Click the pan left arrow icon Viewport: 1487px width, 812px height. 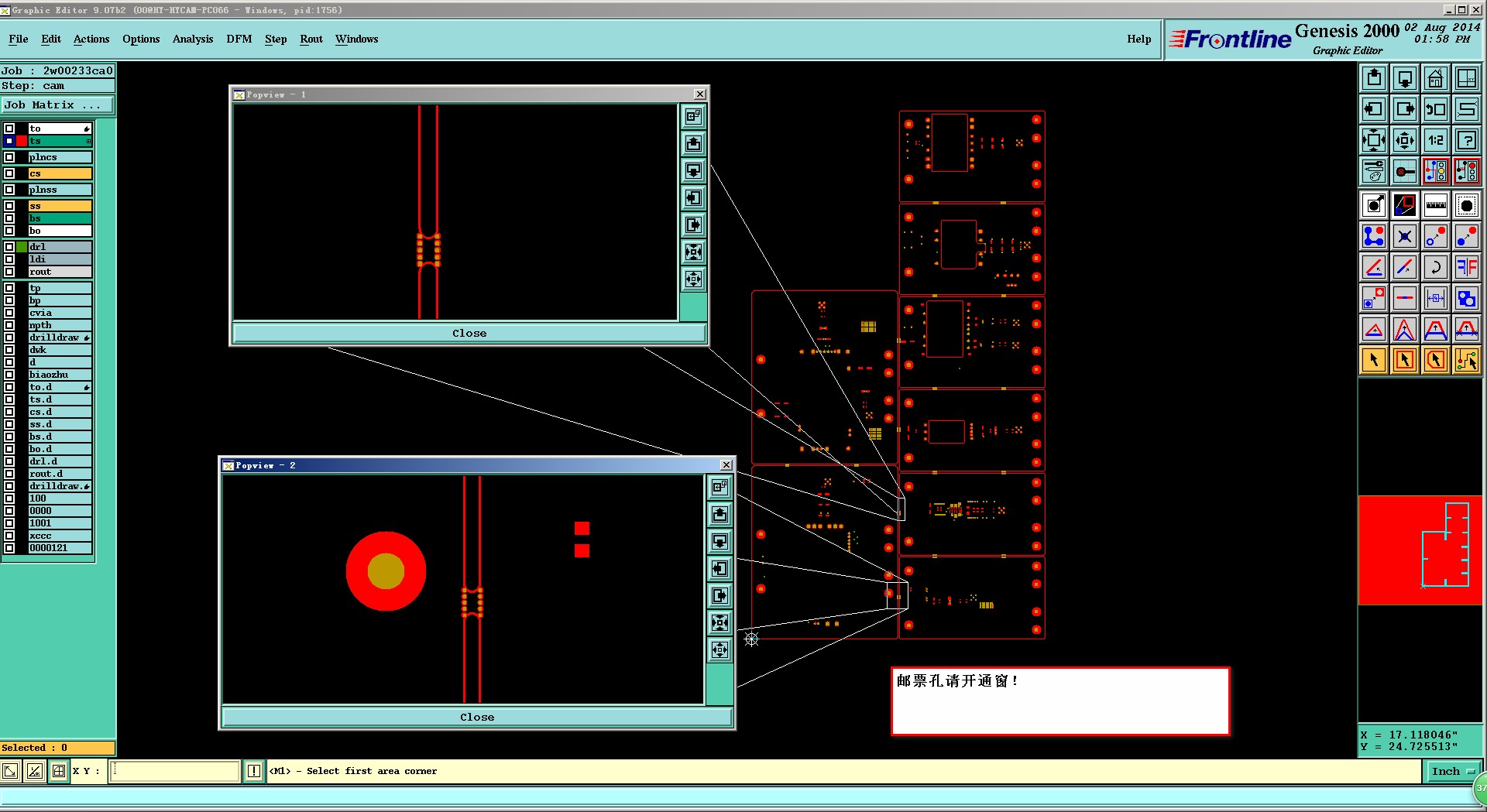[x=1374, y=109]
